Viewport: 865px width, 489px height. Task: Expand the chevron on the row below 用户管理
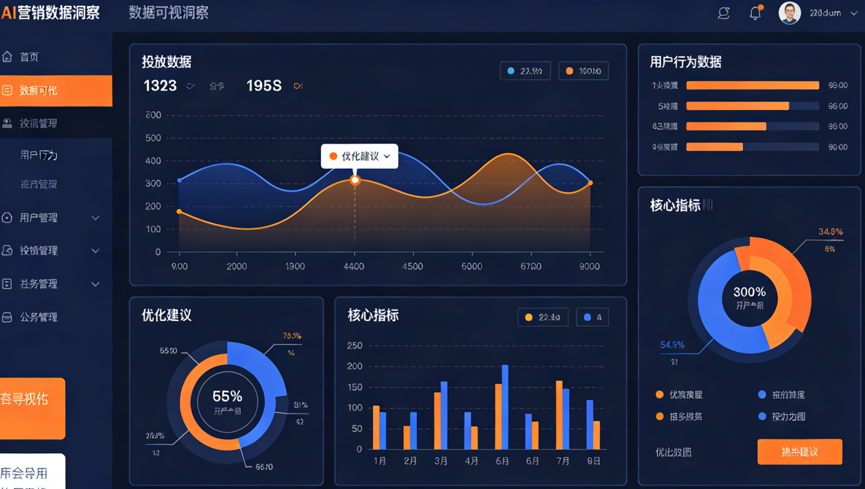(95, 251)
